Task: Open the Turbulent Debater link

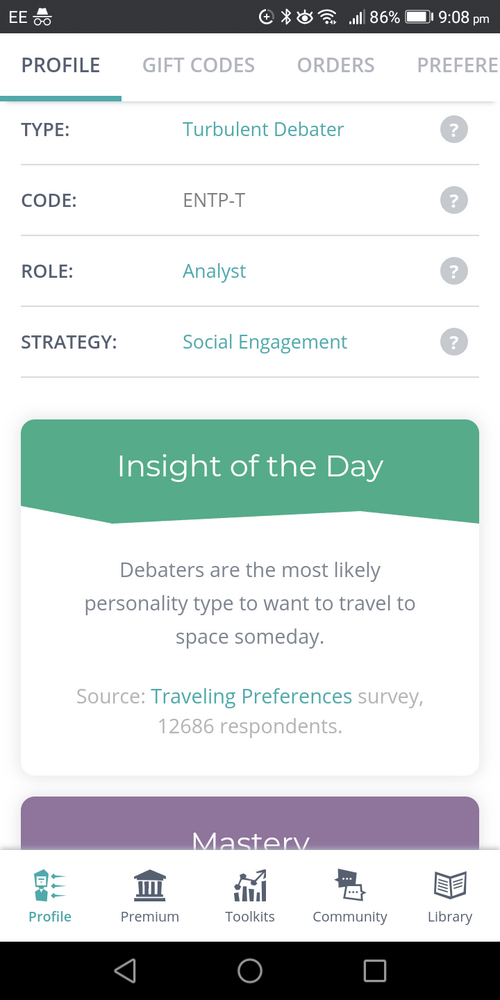Action: [x=263, y=129]
